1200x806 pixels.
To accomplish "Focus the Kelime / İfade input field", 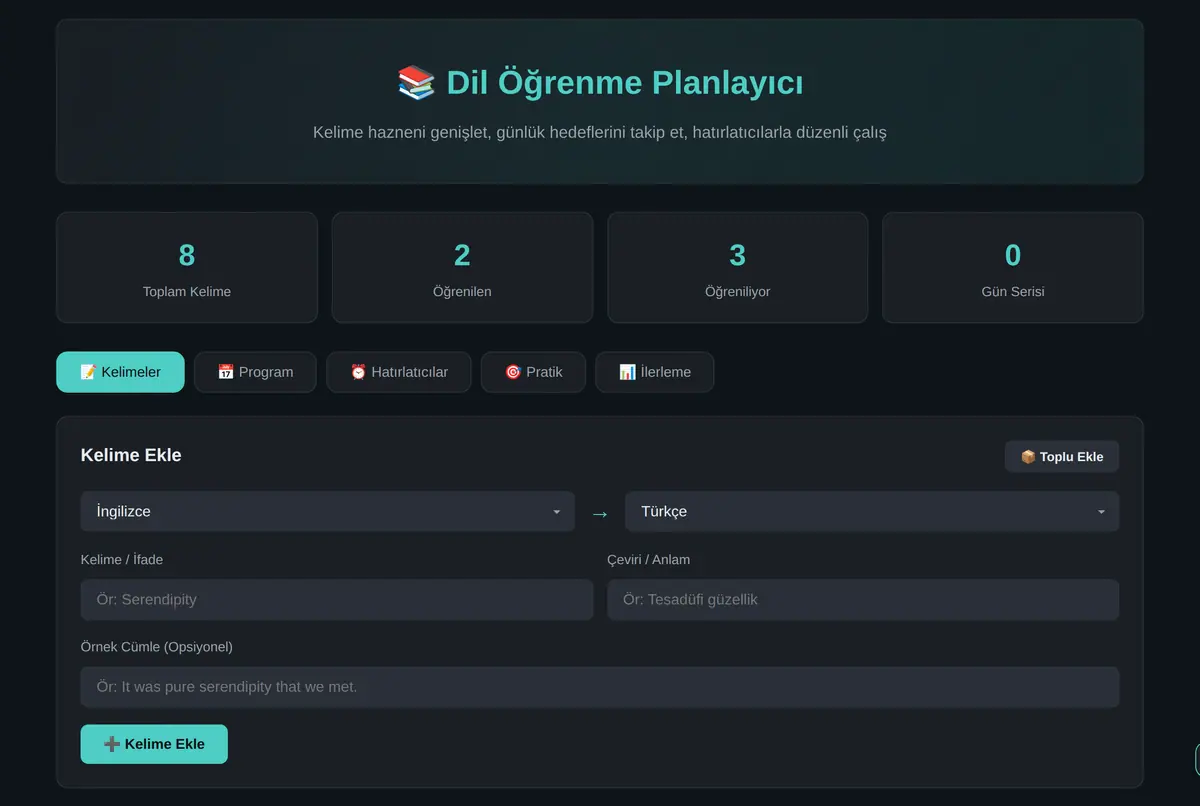I will tap(337, 600).
